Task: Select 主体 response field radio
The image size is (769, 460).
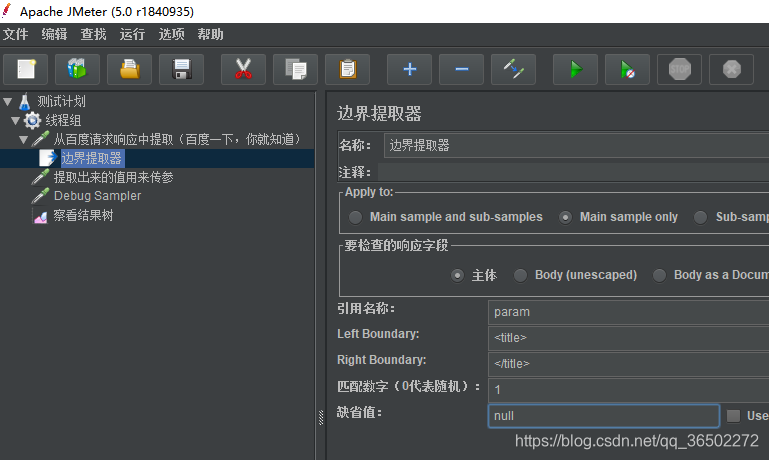Action: pyautogui.click(x=458, y=275)
